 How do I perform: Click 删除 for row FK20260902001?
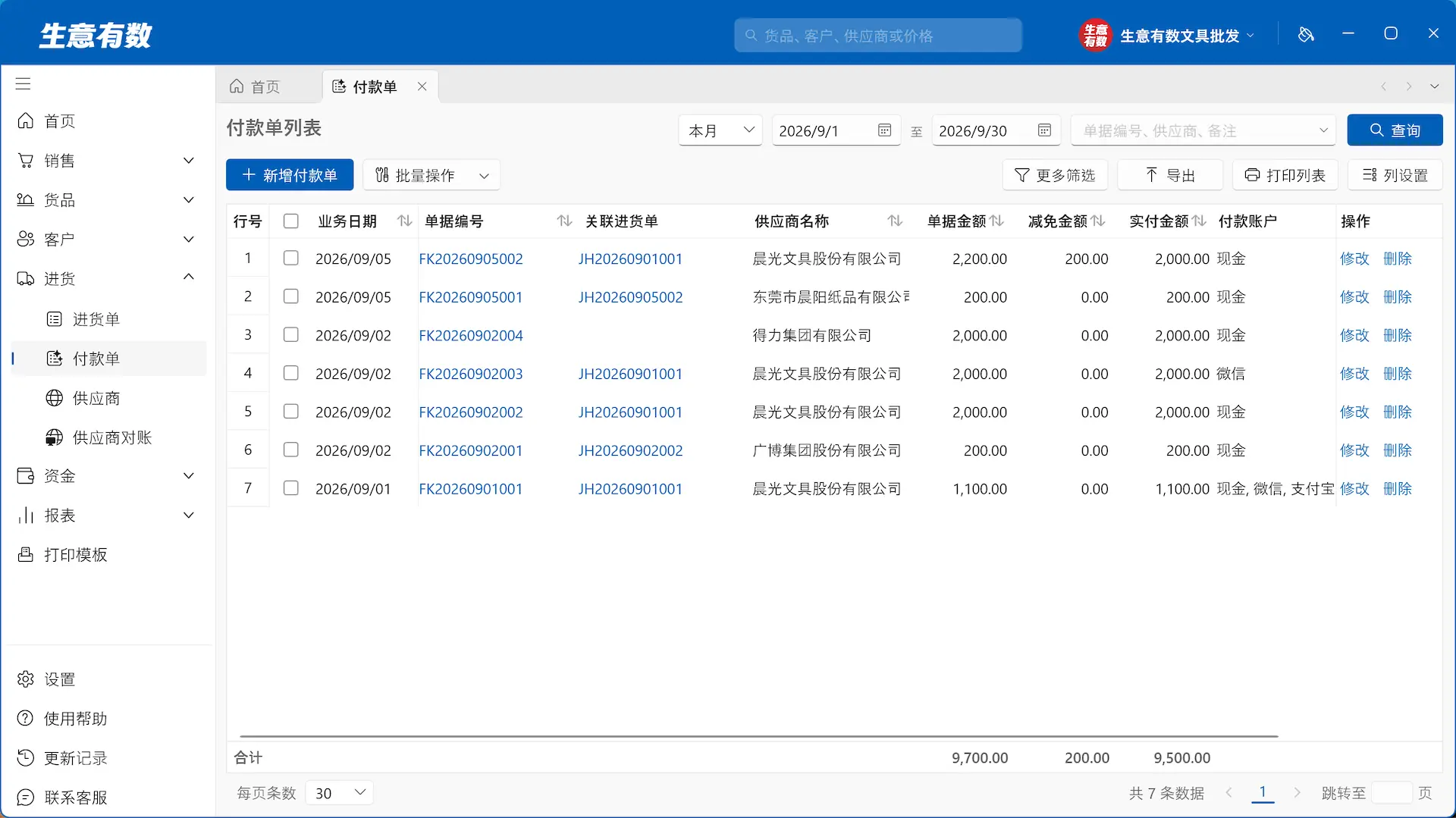coord(1398,450)
